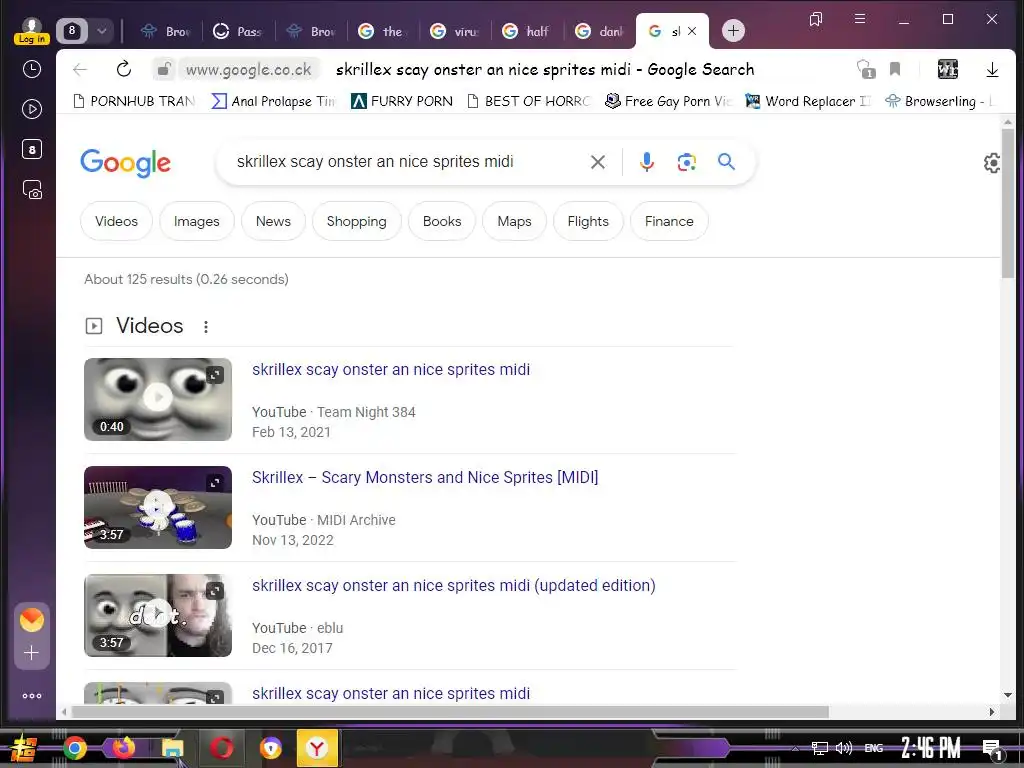Open the screenshot capture sidebar icon
The width and height of the screenshot is (1024, 768).
click(31, 189)
